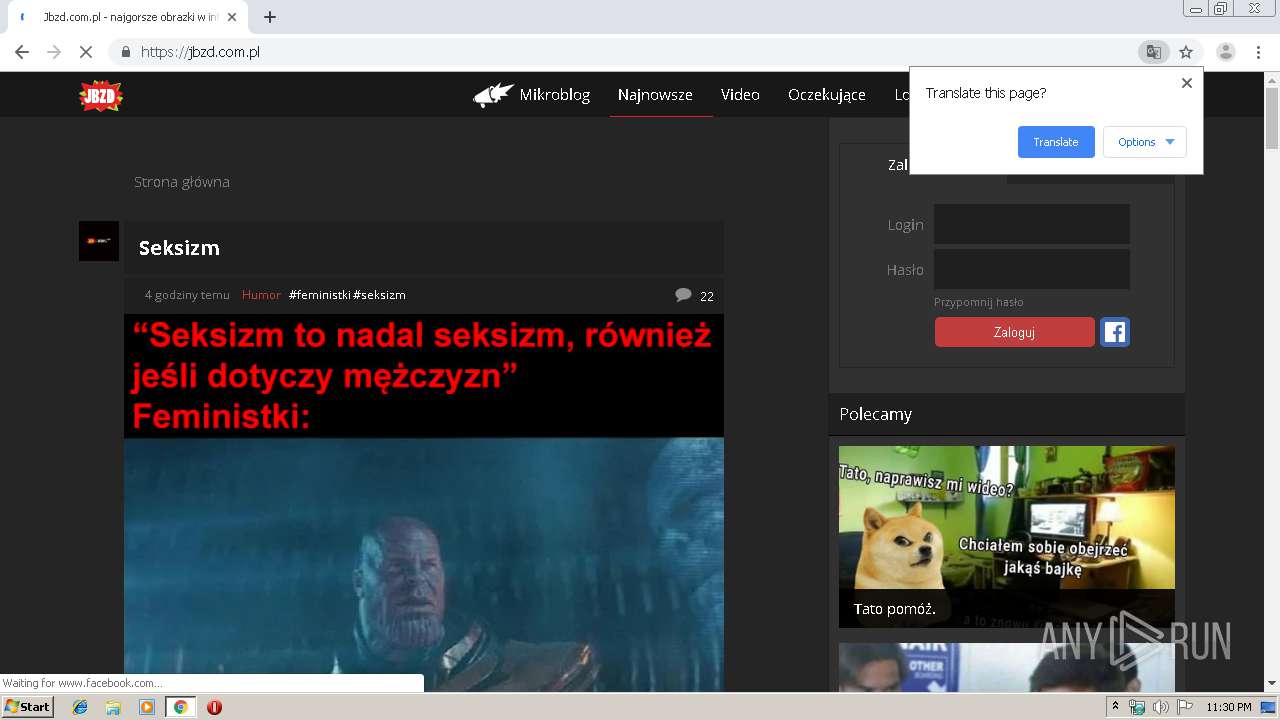
Task: Open the Seksizm post title
Action: coord(179,248)
